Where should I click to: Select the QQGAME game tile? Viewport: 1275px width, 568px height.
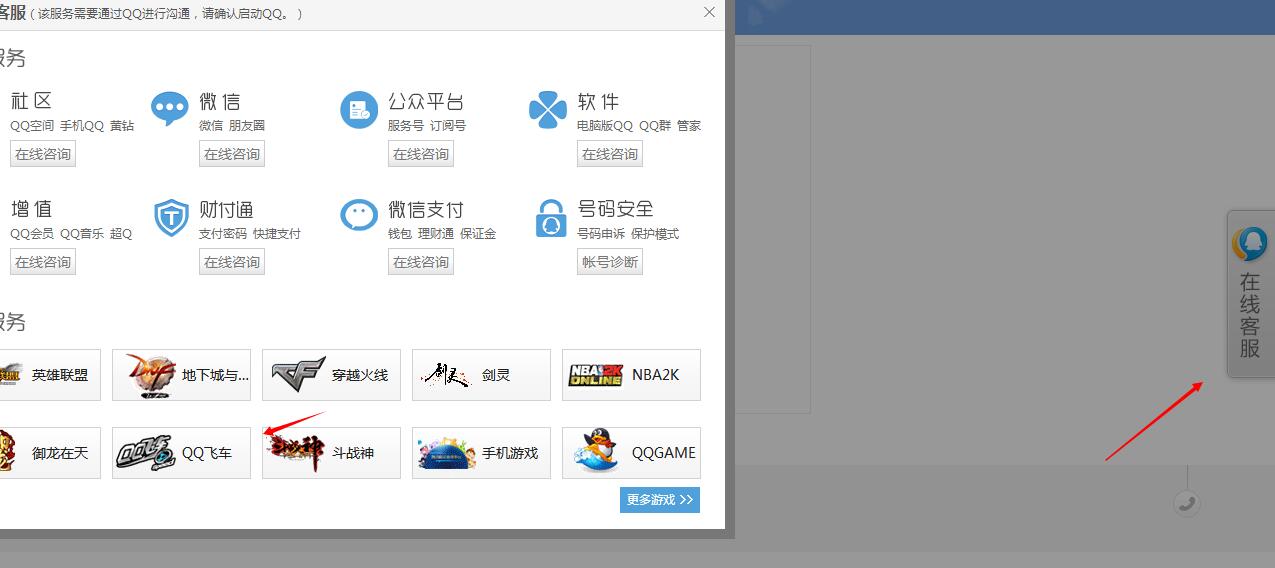coord(631,453)
